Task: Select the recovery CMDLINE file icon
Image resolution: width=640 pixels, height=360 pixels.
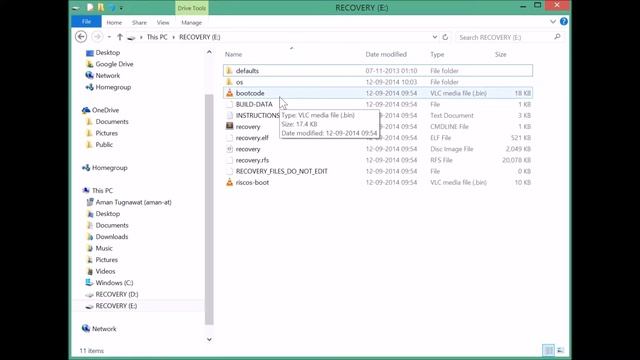Action: [229, 126]
